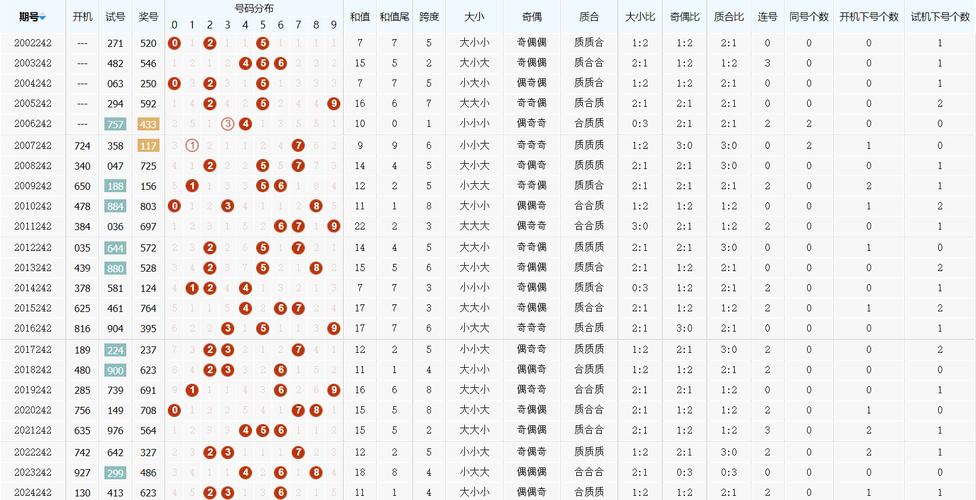Click red ball 5 in row 2008242
This screenshot has height=500, width=976.
coord(263,166)
